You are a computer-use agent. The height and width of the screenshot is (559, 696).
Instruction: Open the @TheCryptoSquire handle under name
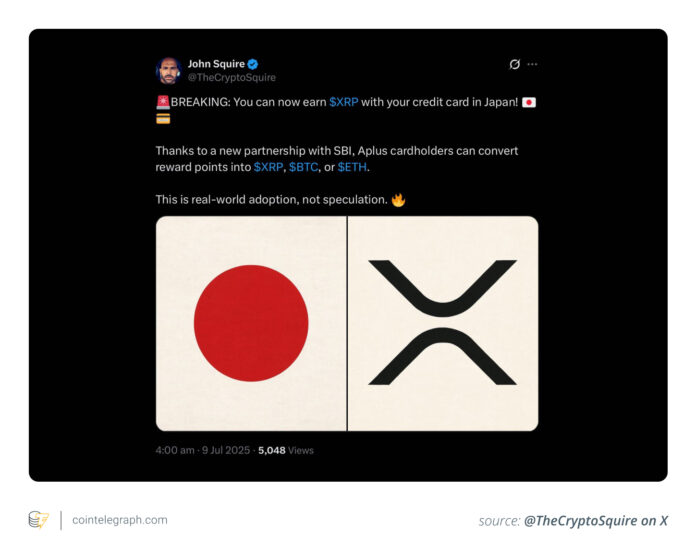(232, 78)
